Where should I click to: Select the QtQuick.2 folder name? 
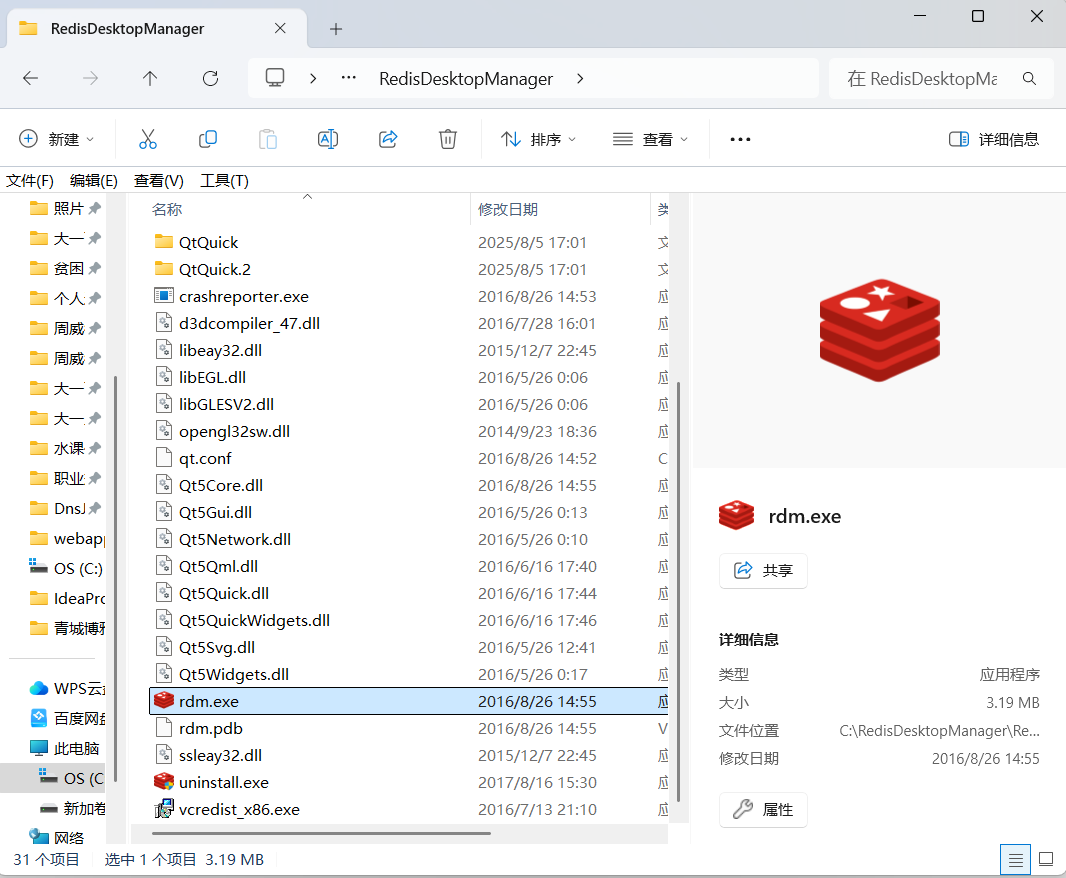click(215, 269)
